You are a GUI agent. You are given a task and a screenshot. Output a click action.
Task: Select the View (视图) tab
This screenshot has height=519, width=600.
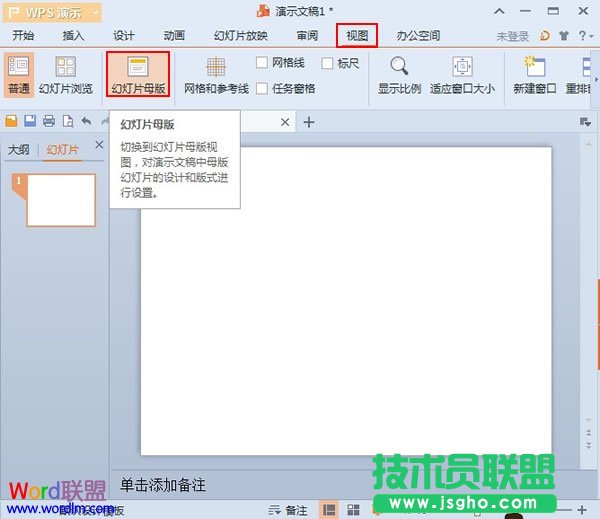[357, 36]
